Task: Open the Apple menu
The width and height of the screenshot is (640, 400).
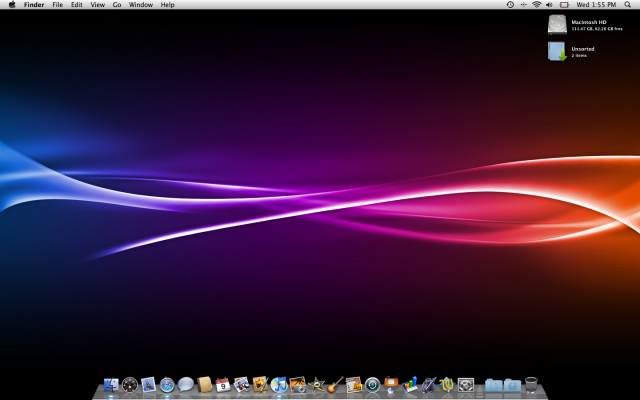Action: [12, 5]
